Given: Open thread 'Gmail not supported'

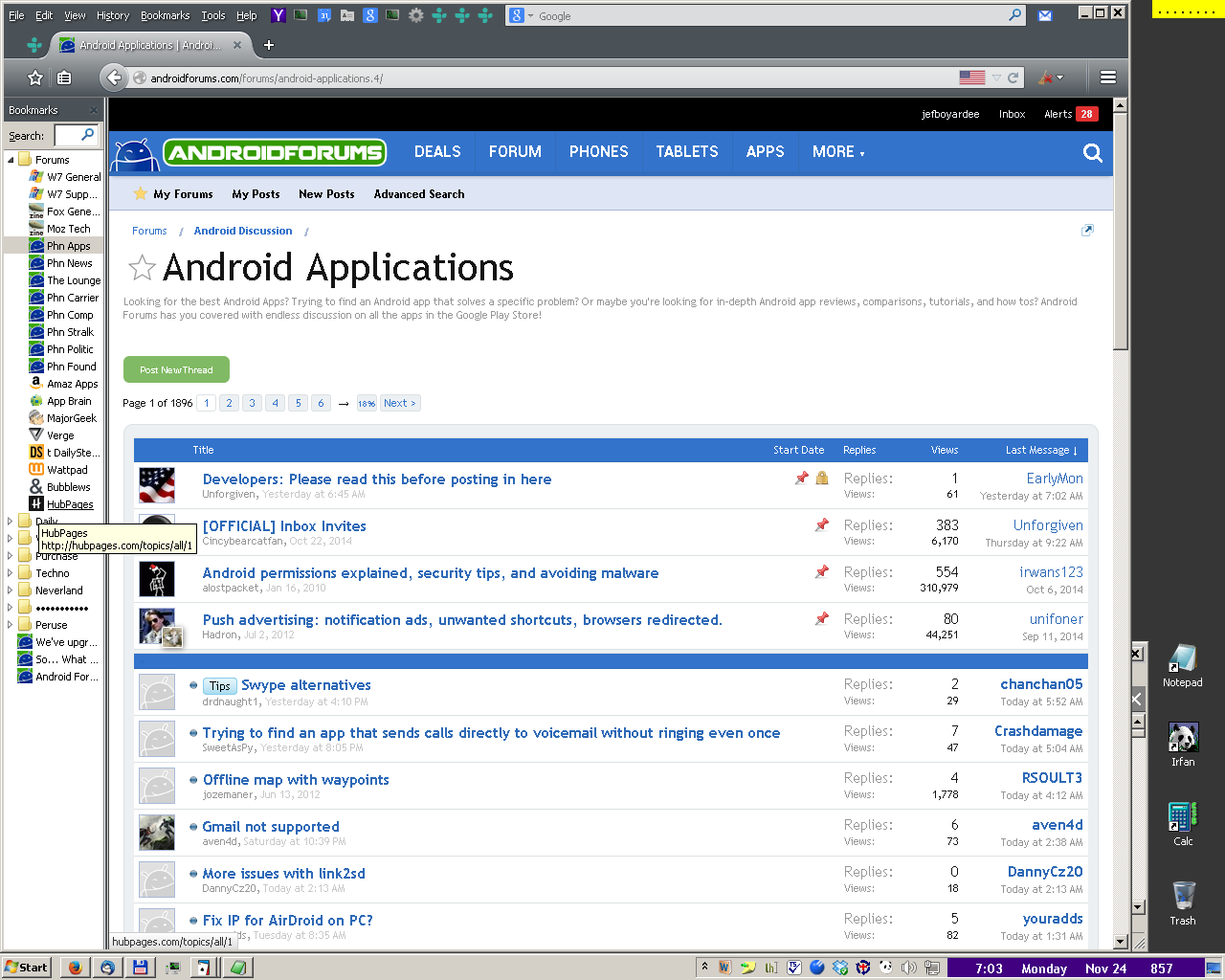Looking at the screenshot, I should tap(271, 827).
